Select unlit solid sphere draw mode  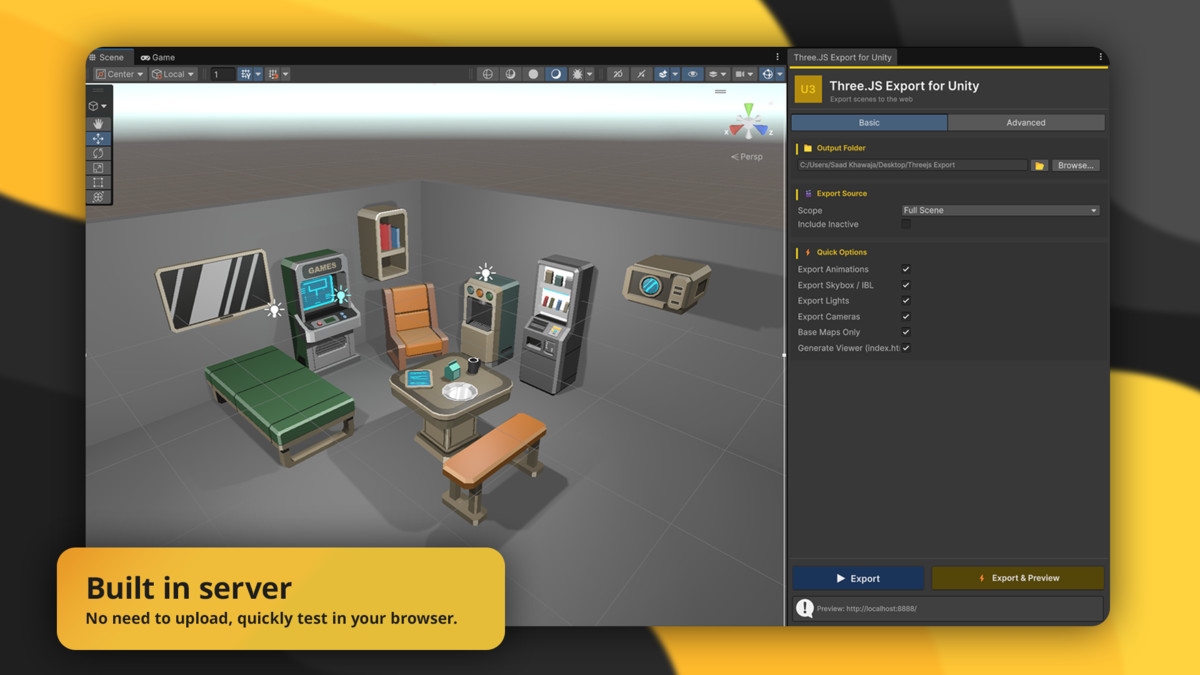click(x=533, y=74)
